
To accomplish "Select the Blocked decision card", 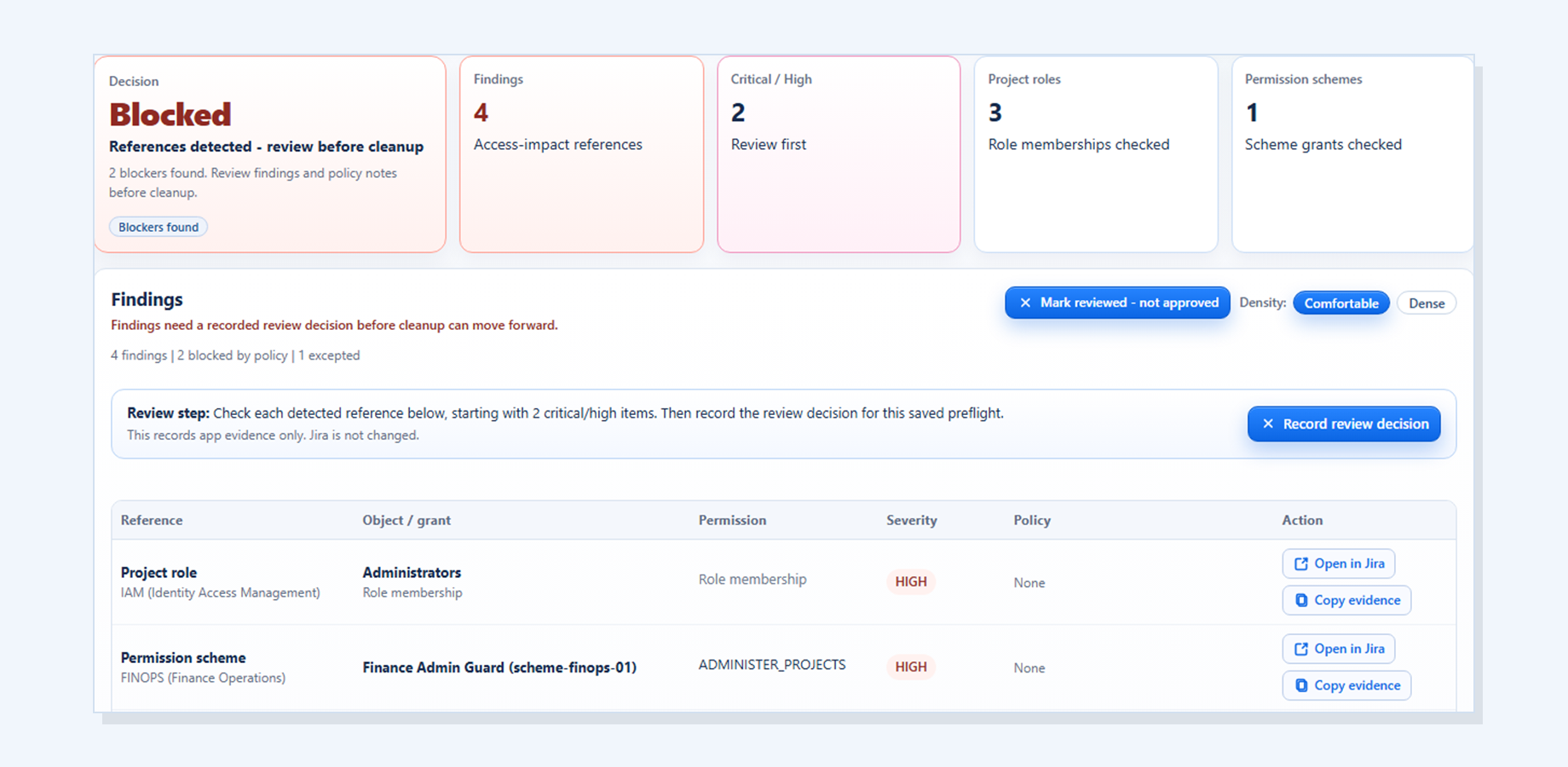I will coord(269,153).
